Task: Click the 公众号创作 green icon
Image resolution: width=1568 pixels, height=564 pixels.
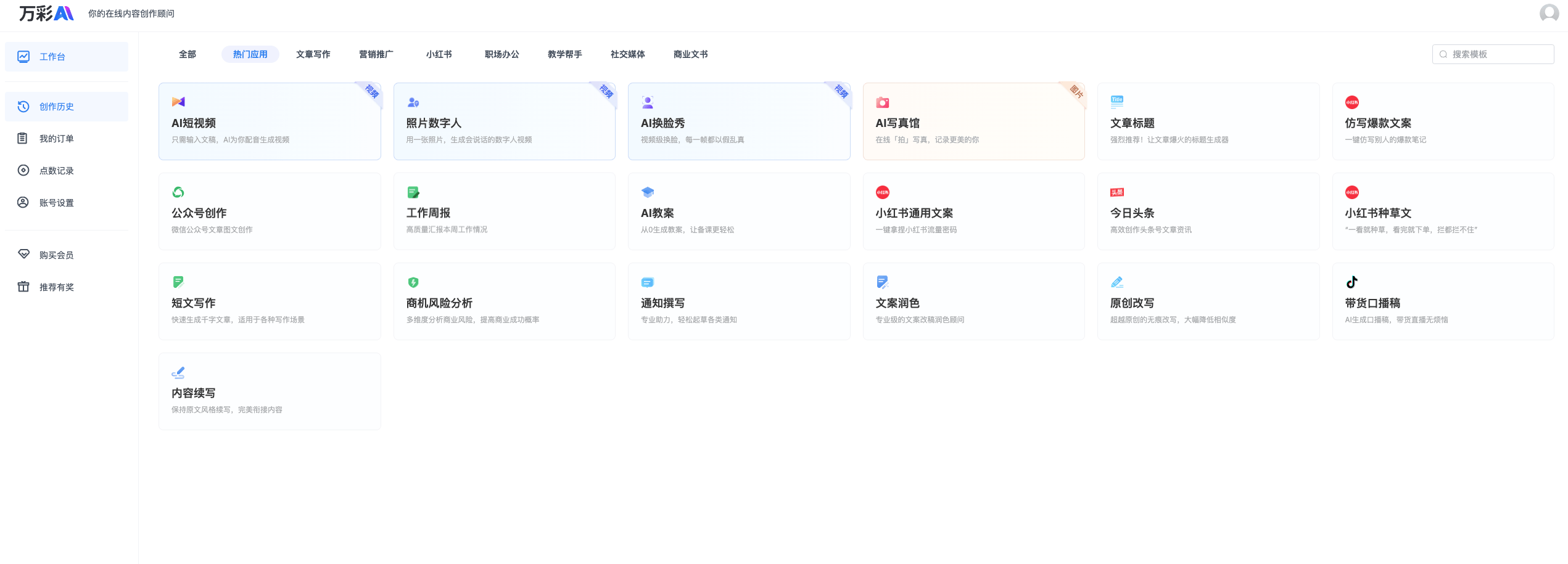Action: 178,192
